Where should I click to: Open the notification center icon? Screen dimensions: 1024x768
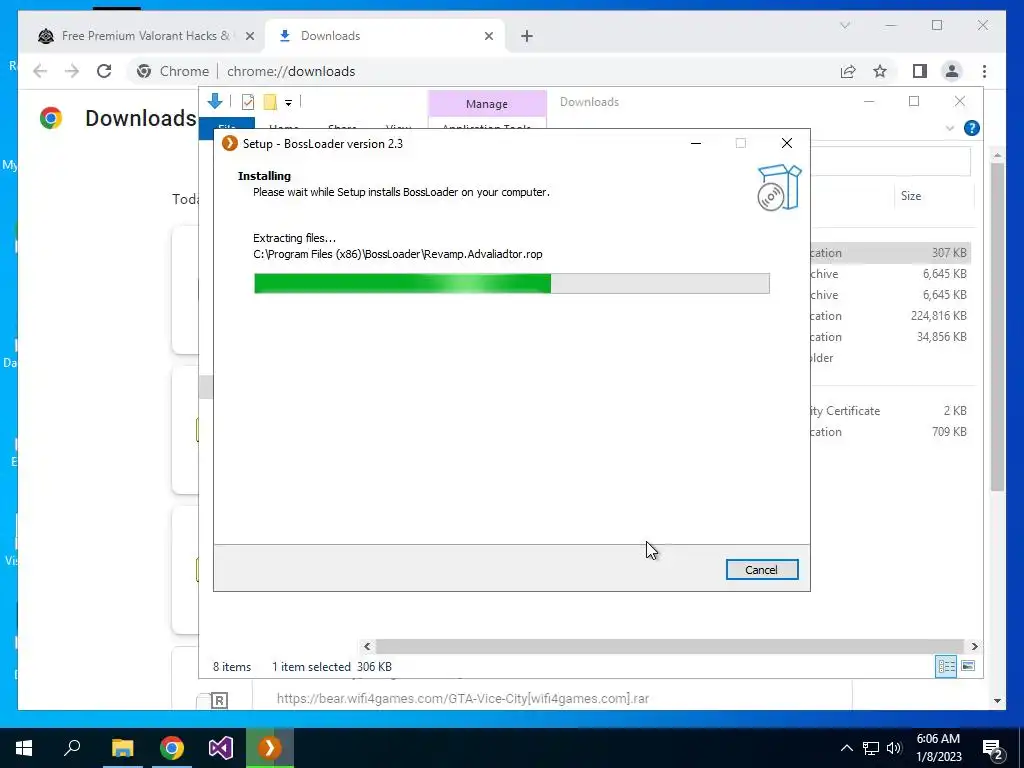[993, 748]
